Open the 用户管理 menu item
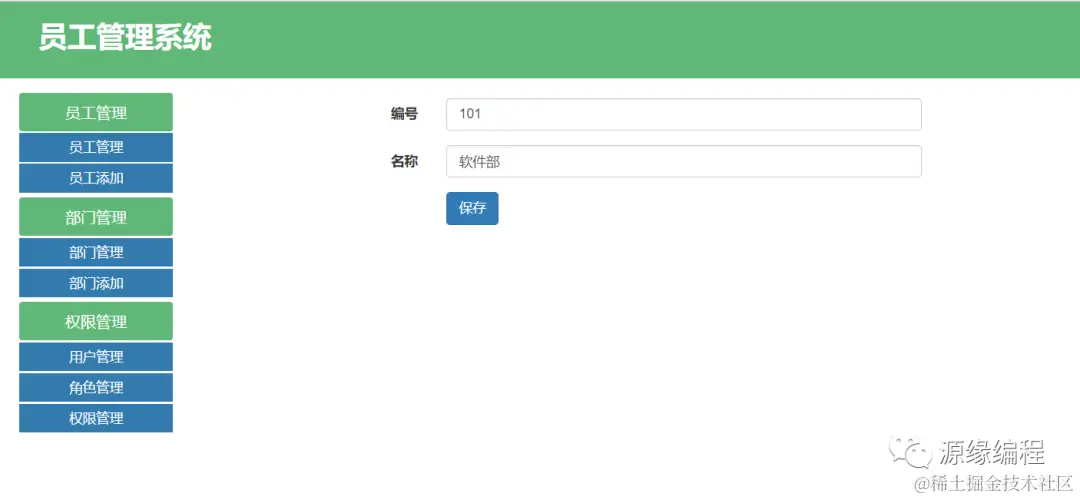Viewport: 1080px width, 500px height. coord(96,357)
